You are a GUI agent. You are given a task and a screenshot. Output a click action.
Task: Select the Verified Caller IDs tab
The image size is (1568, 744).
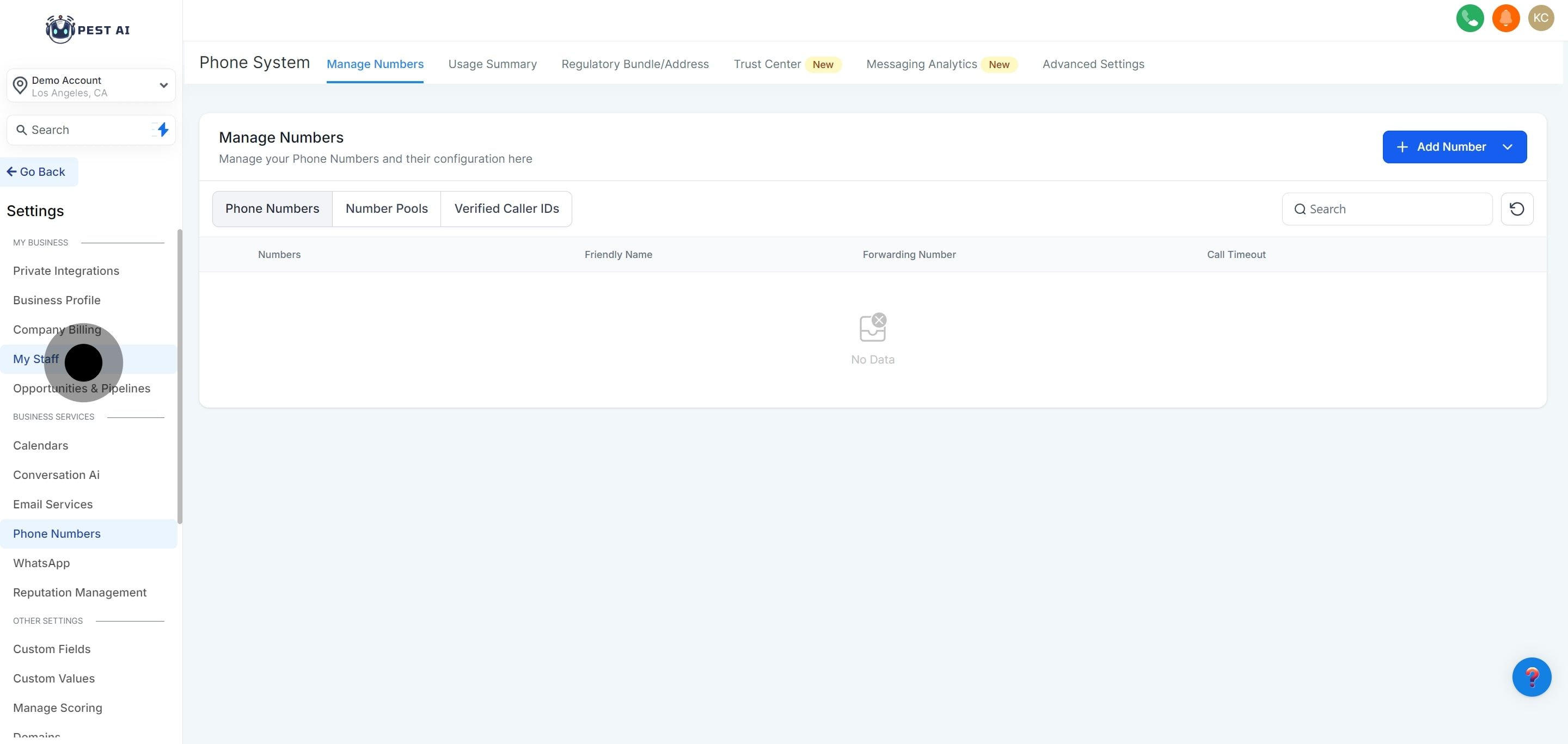click(506, 208)
